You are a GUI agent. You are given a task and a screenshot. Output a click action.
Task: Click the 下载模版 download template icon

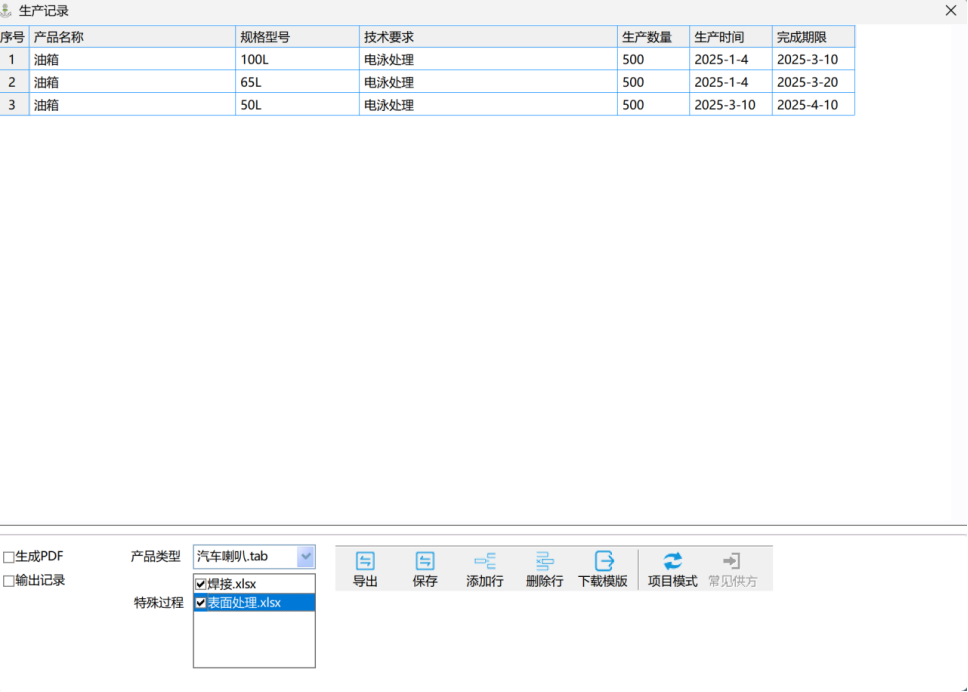tap(603, 562)
